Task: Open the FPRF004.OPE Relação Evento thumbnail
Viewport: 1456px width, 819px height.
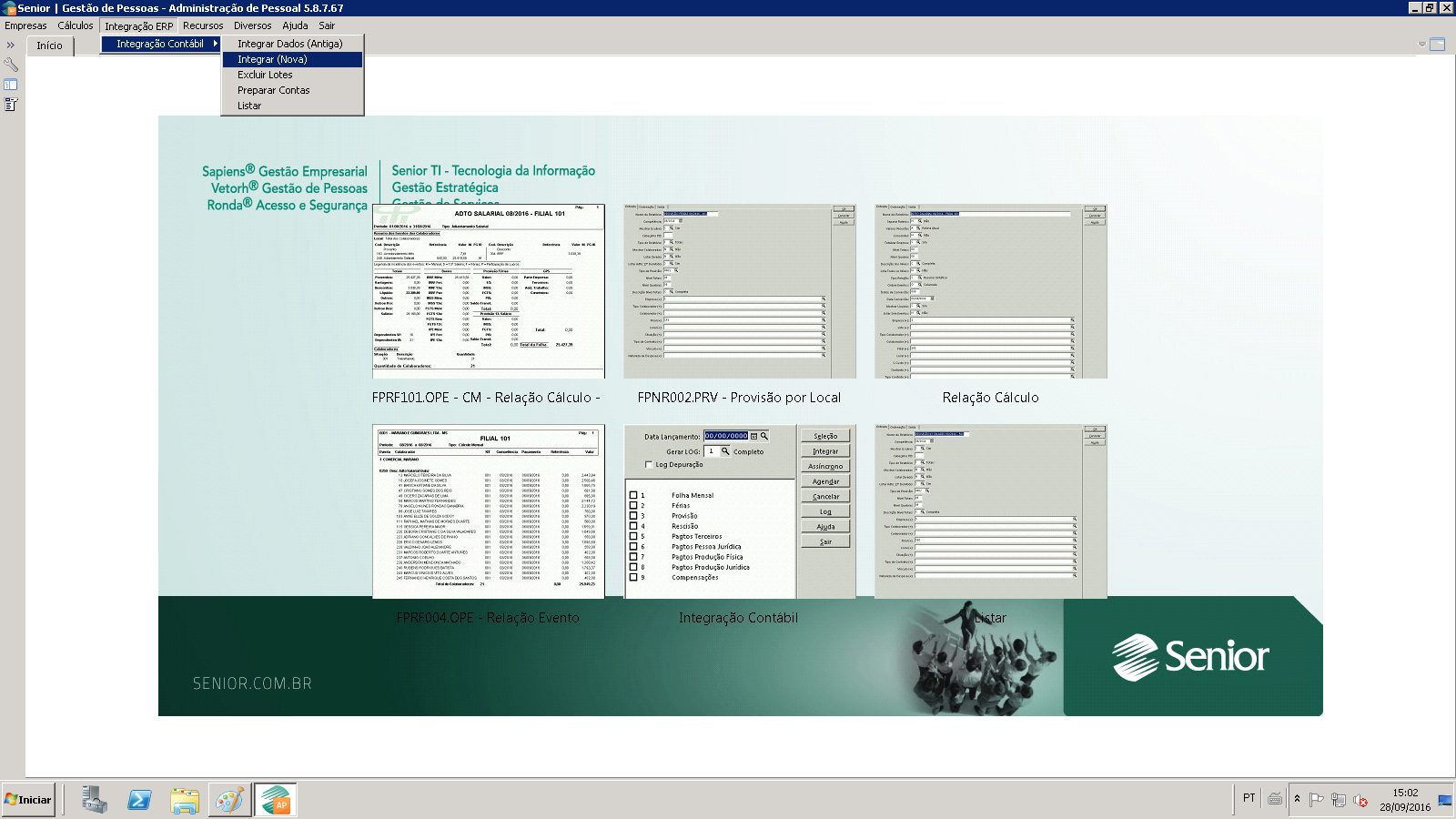Action: point(489,511)
